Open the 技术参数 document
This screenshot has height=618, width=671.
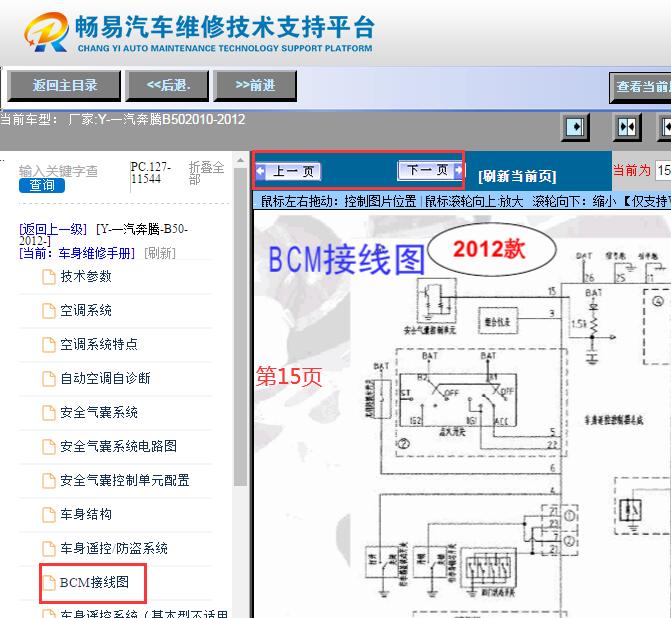tap(86, 276)
